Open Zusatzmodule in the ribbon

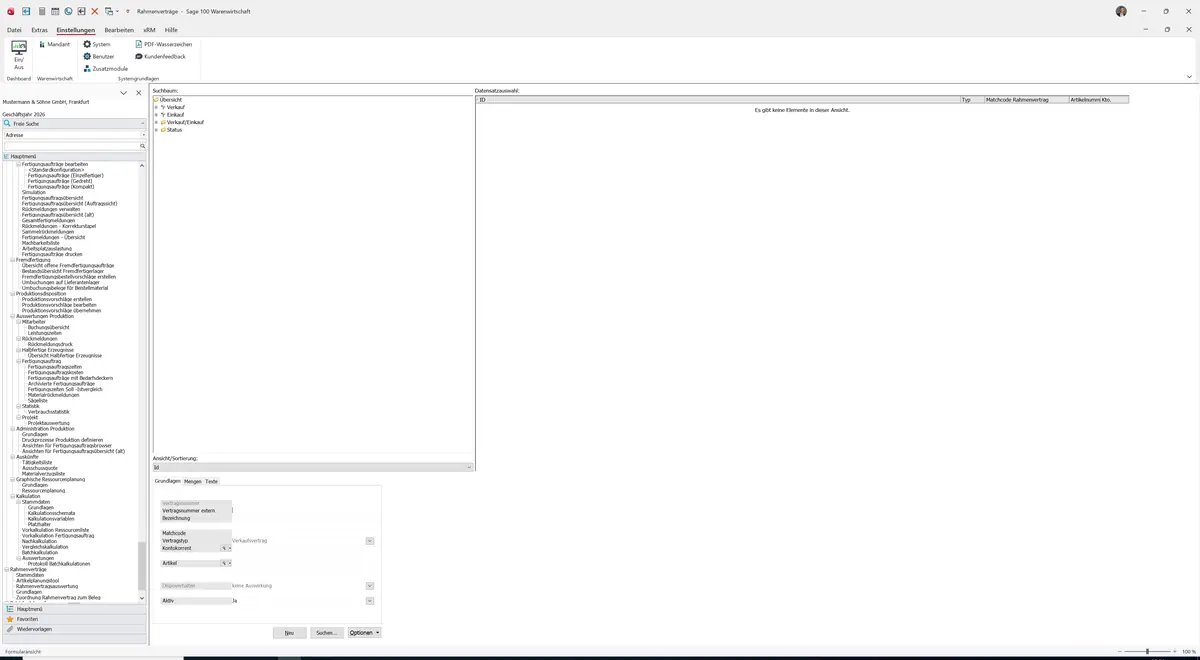(105, 68)
